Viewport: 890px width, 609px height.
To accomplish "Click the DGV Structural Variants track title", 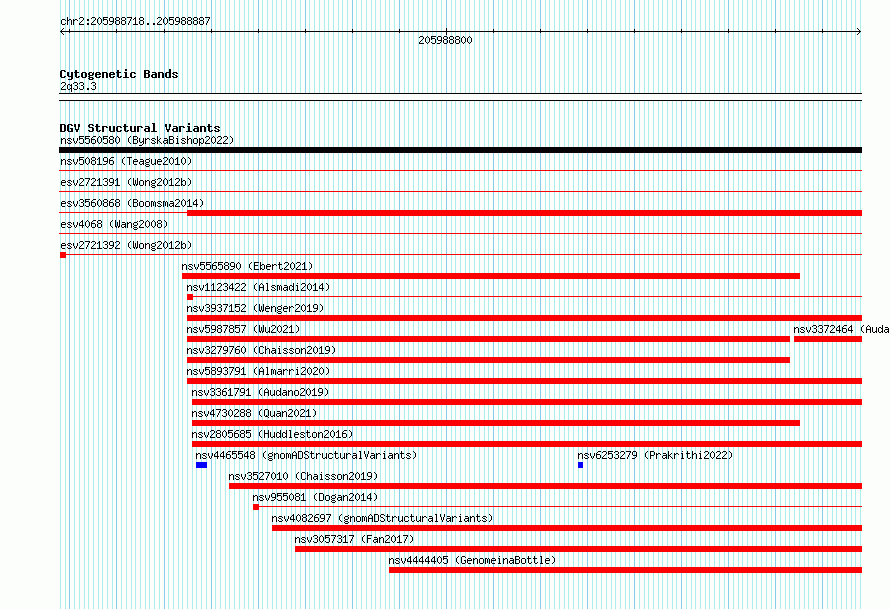I will (140, 128).
